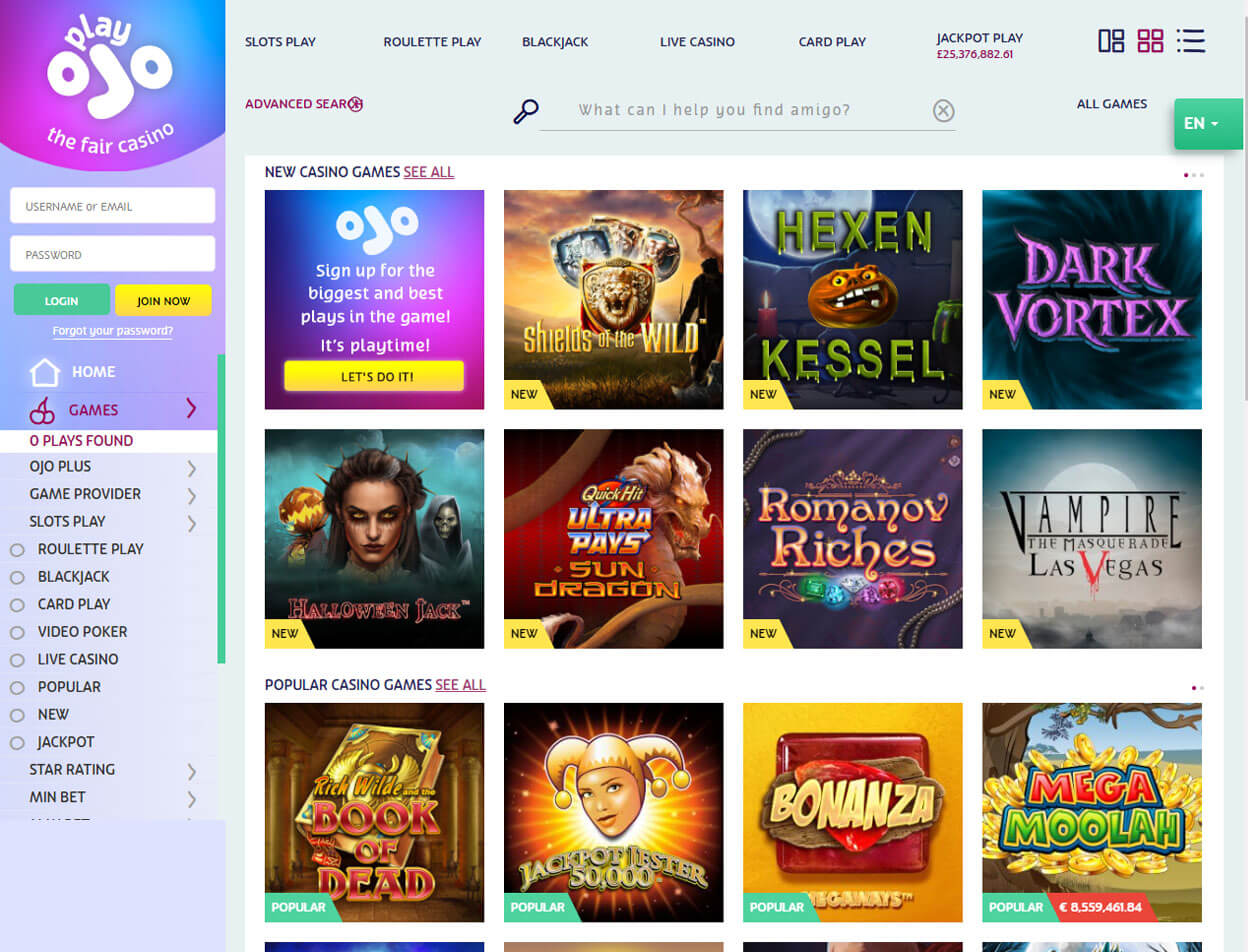Switch to list view icon

coord(1191,41)
